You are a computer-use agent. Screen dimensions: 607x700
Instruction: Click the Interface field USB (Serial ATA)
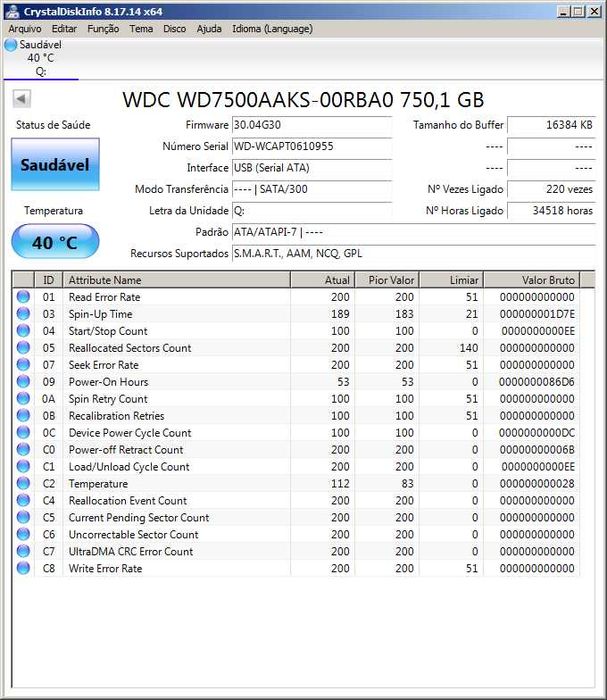tap(312, 168)
